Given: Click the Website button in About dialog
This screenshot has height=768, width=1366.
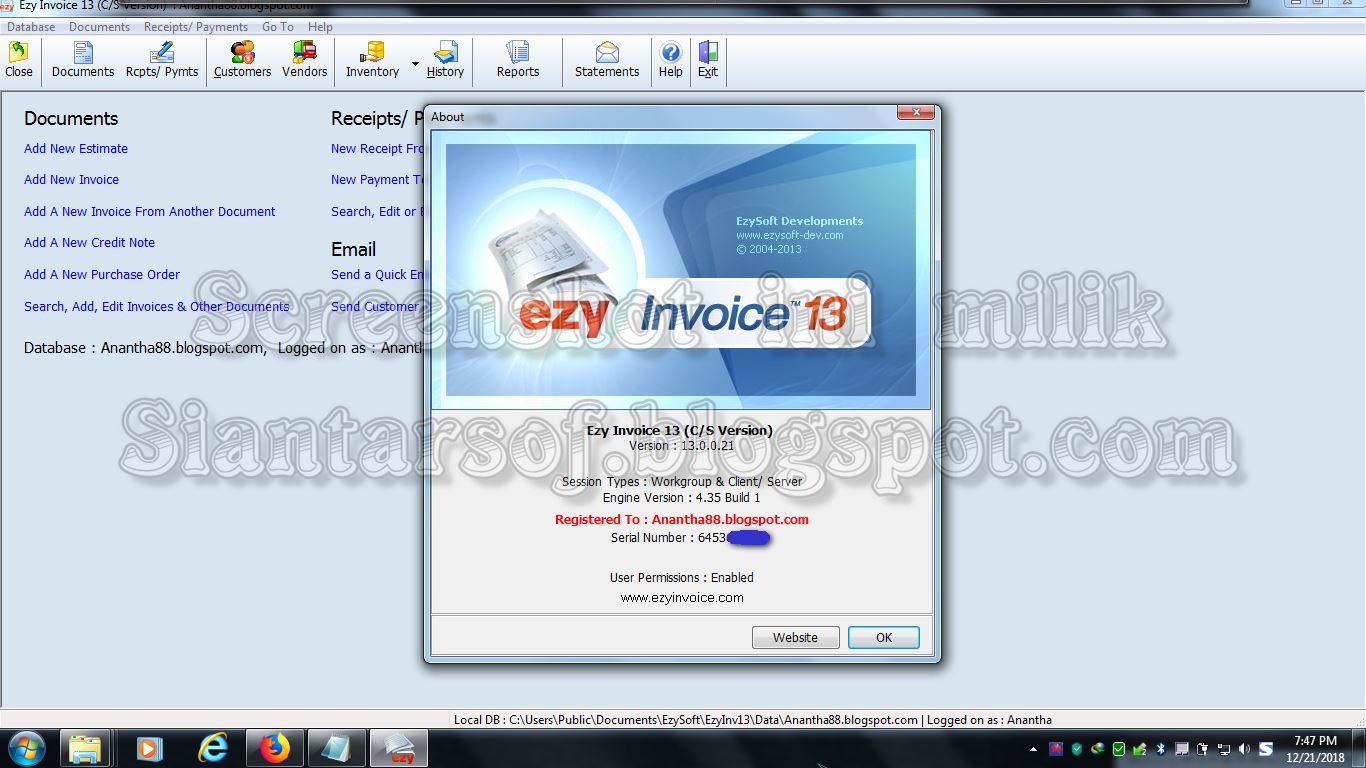Looking at the screenshot, I should coord(795,638).
